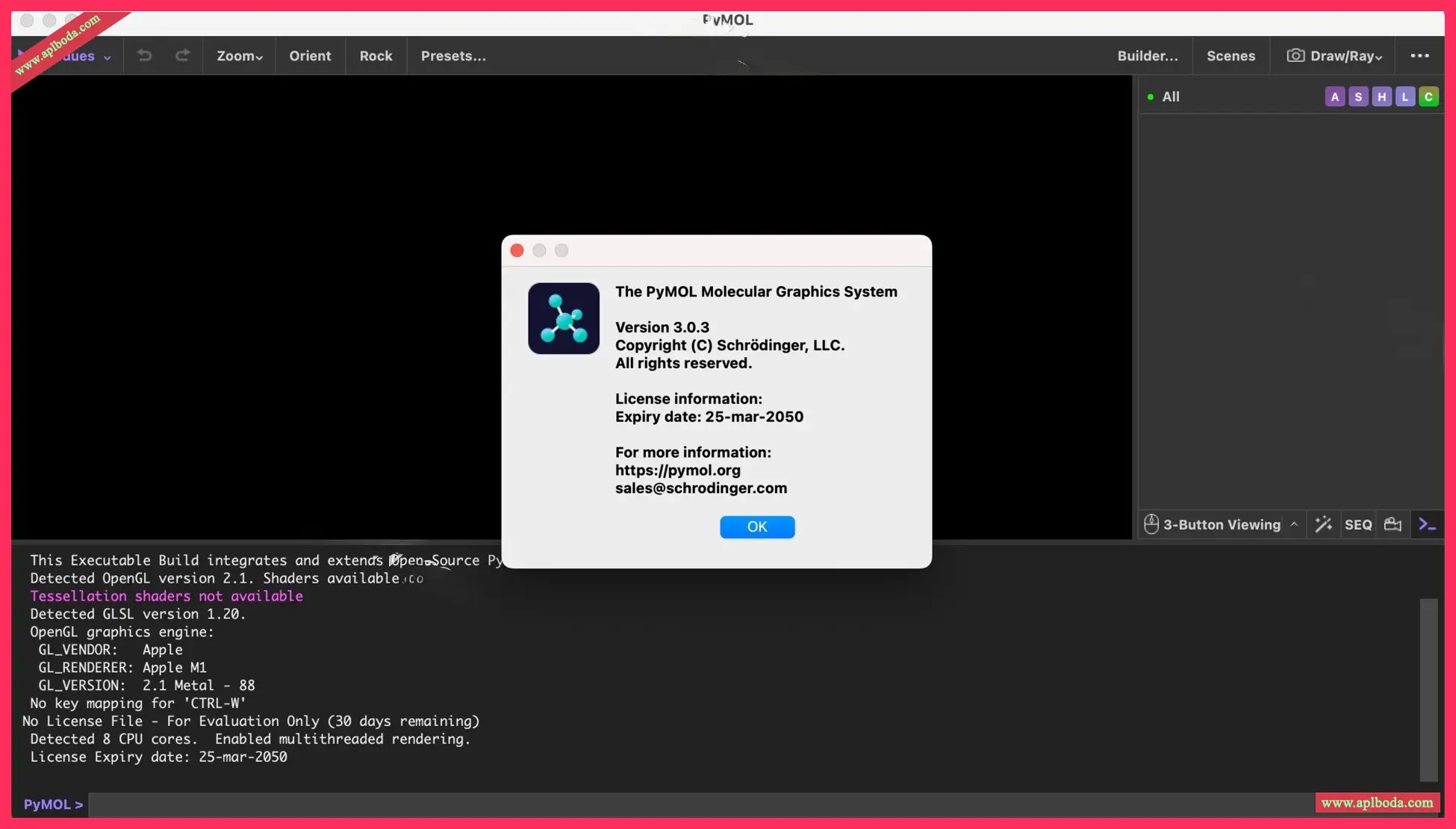Select the All entry in object list

tap(1170, 97)
